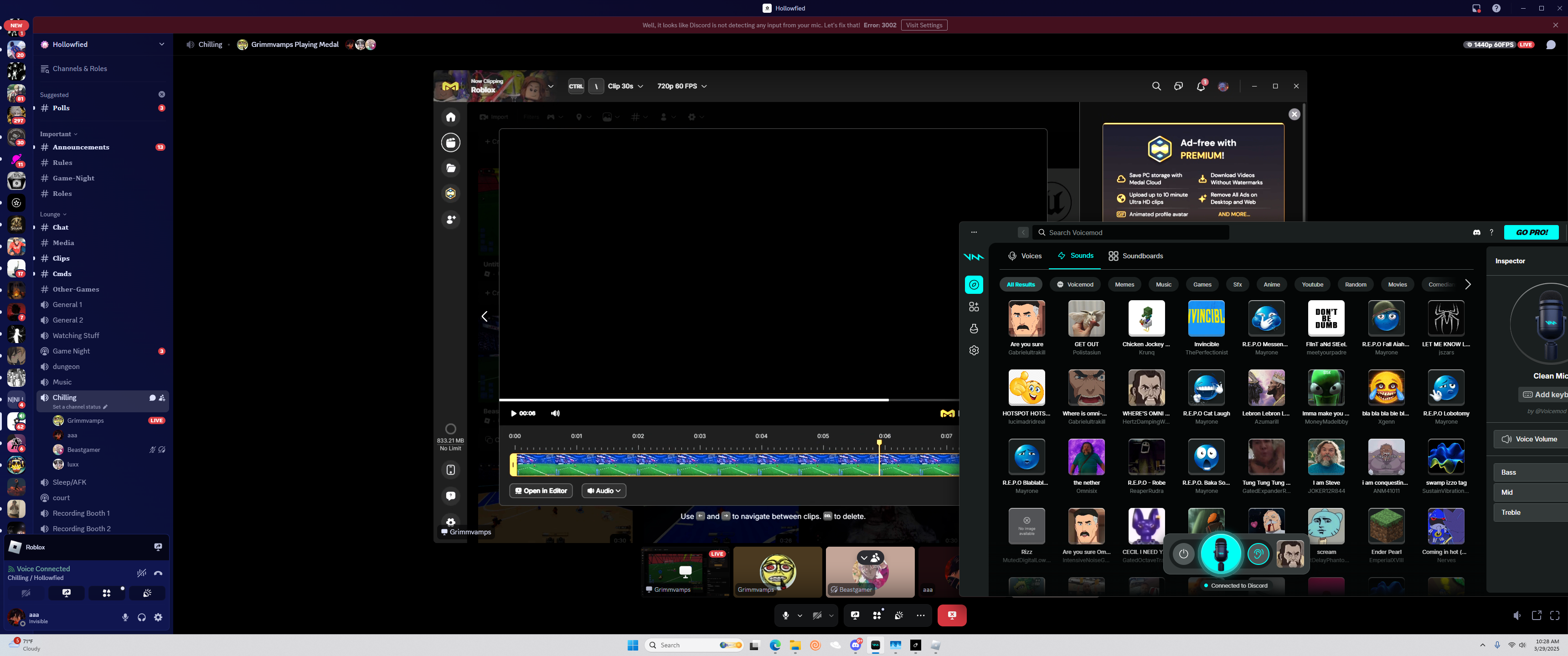This screenshot has height=656, width=1568.
Task: Expand Hollowfied server name dropdown
Action: coord(161,45)
